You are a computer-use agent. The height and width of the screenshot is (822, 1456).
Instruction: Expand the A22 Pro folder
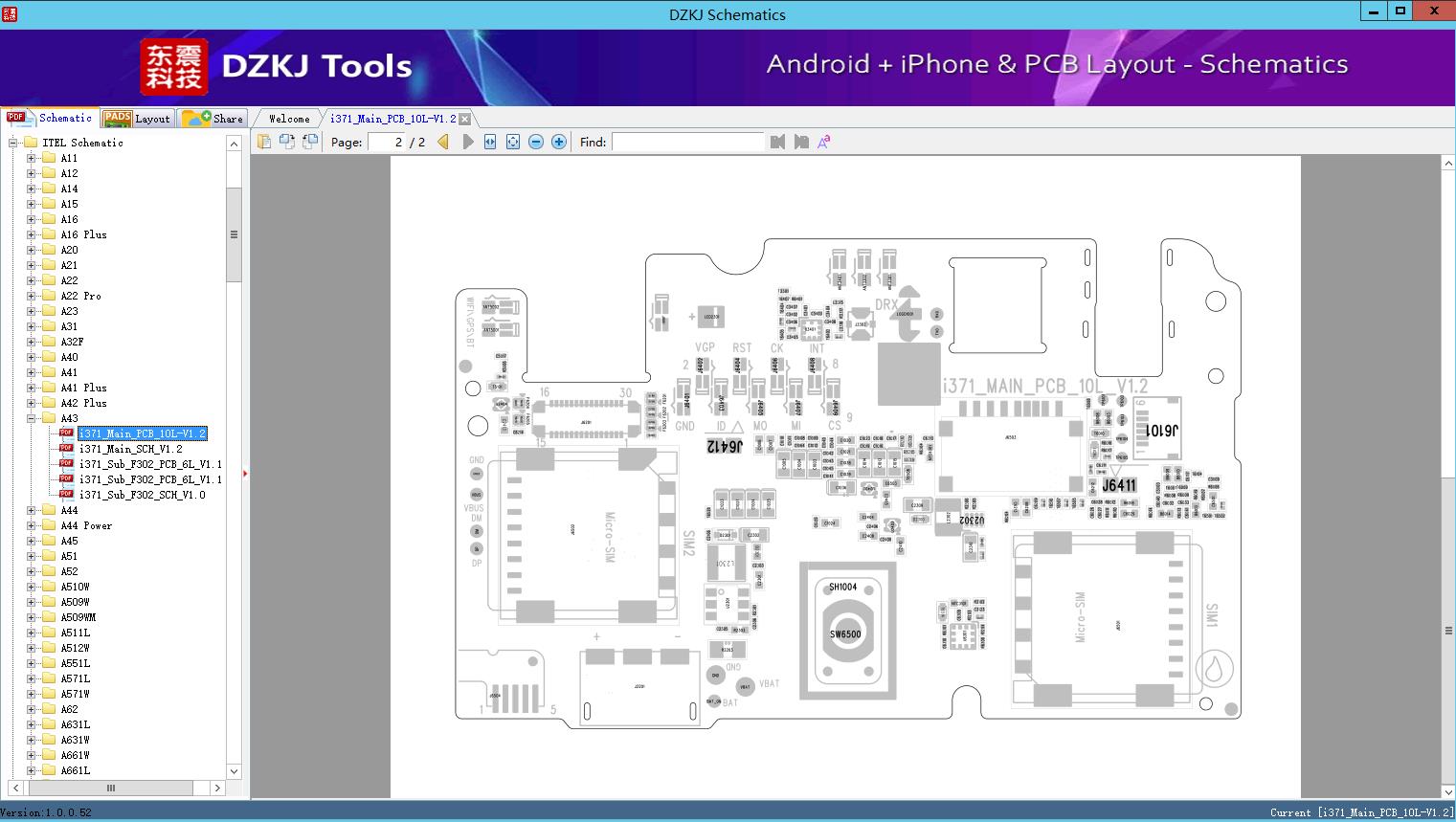[x=31, y=296]
